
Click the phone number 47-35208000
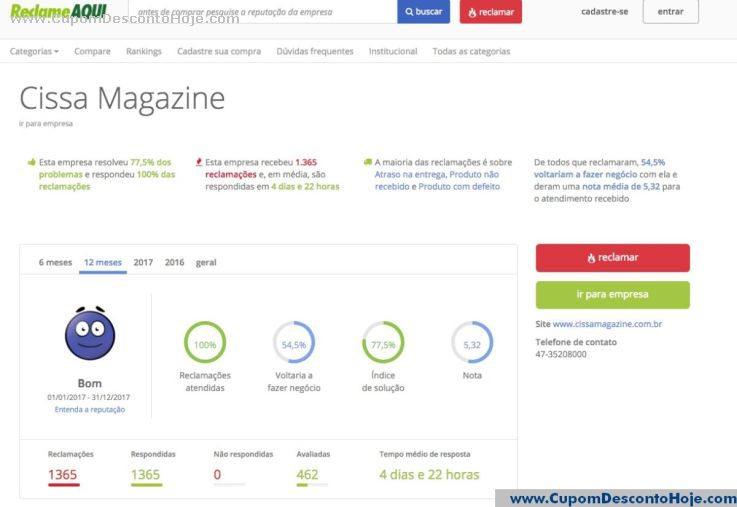tap(561, 354)
